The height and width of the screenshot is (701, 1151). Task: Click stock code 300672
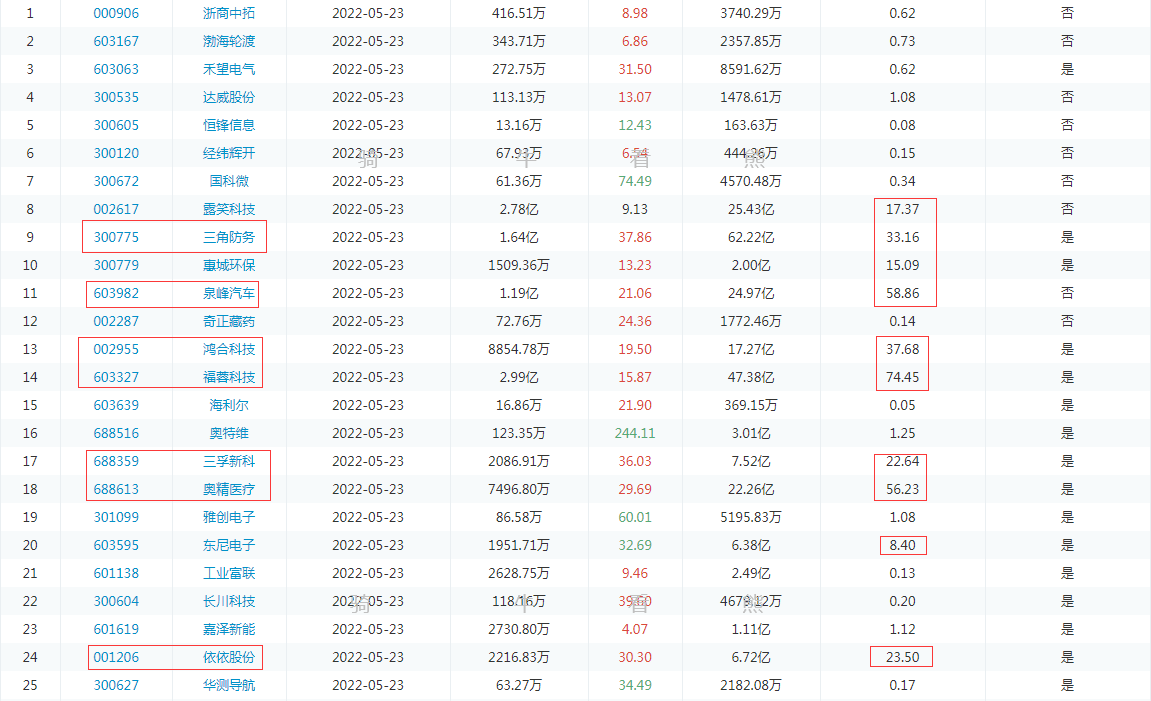point(116,181)
